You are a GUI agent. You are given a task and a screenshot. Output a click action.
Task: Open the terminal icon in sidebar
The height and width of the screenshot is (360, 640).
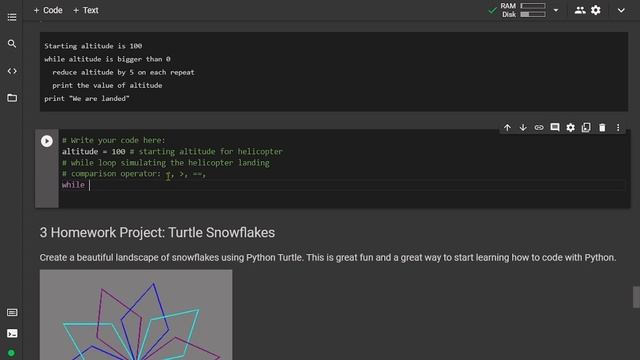coord(12,333)
